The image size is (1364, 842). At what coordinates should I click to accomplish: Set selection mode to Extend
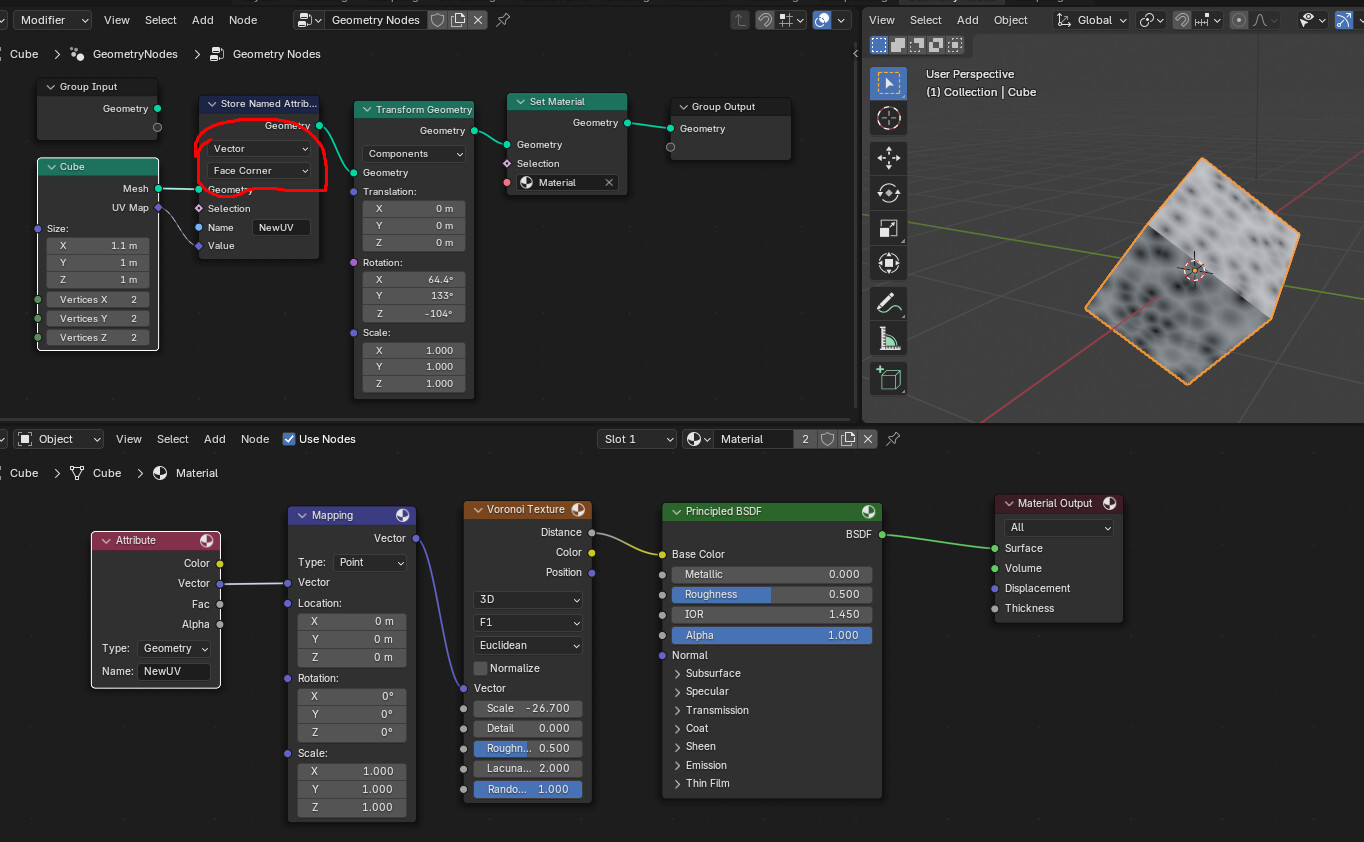pyautogui.click(x=898, y=44)
